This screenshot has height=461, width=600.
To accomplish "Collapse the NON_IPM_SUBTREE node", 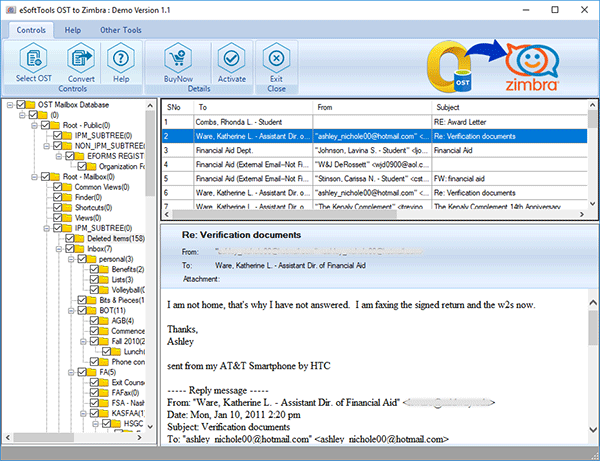I will click(47, 146).
